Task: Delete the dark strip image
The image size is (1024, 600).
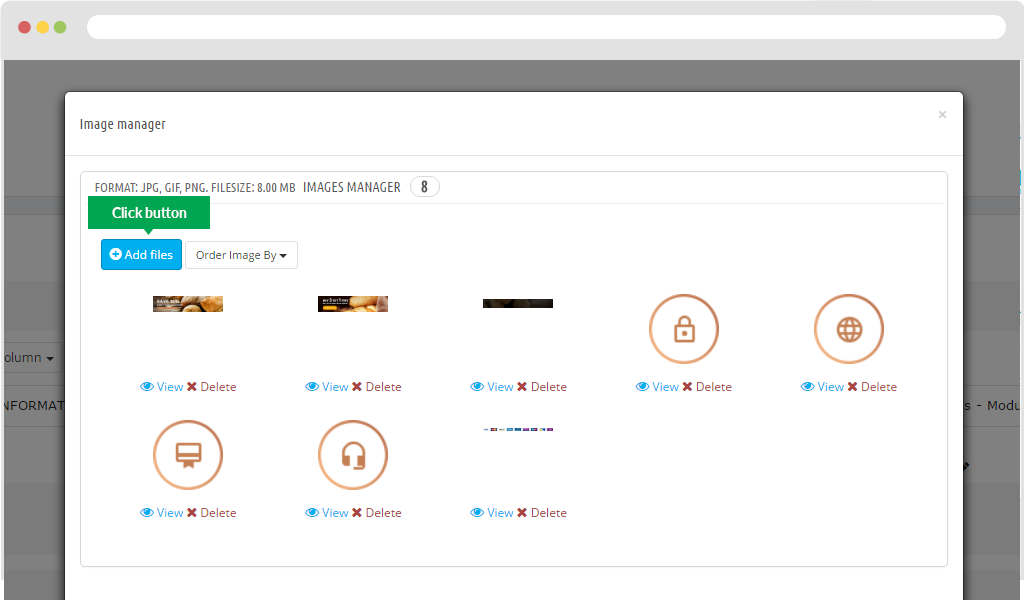Action: [x=542, y=387]
